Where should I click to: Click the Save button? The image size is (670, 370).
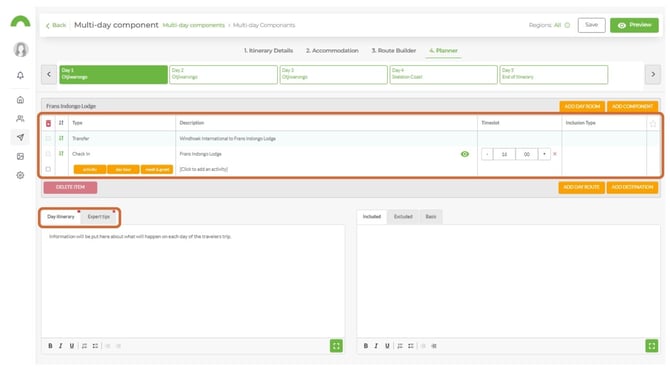(x=591, y=25)
